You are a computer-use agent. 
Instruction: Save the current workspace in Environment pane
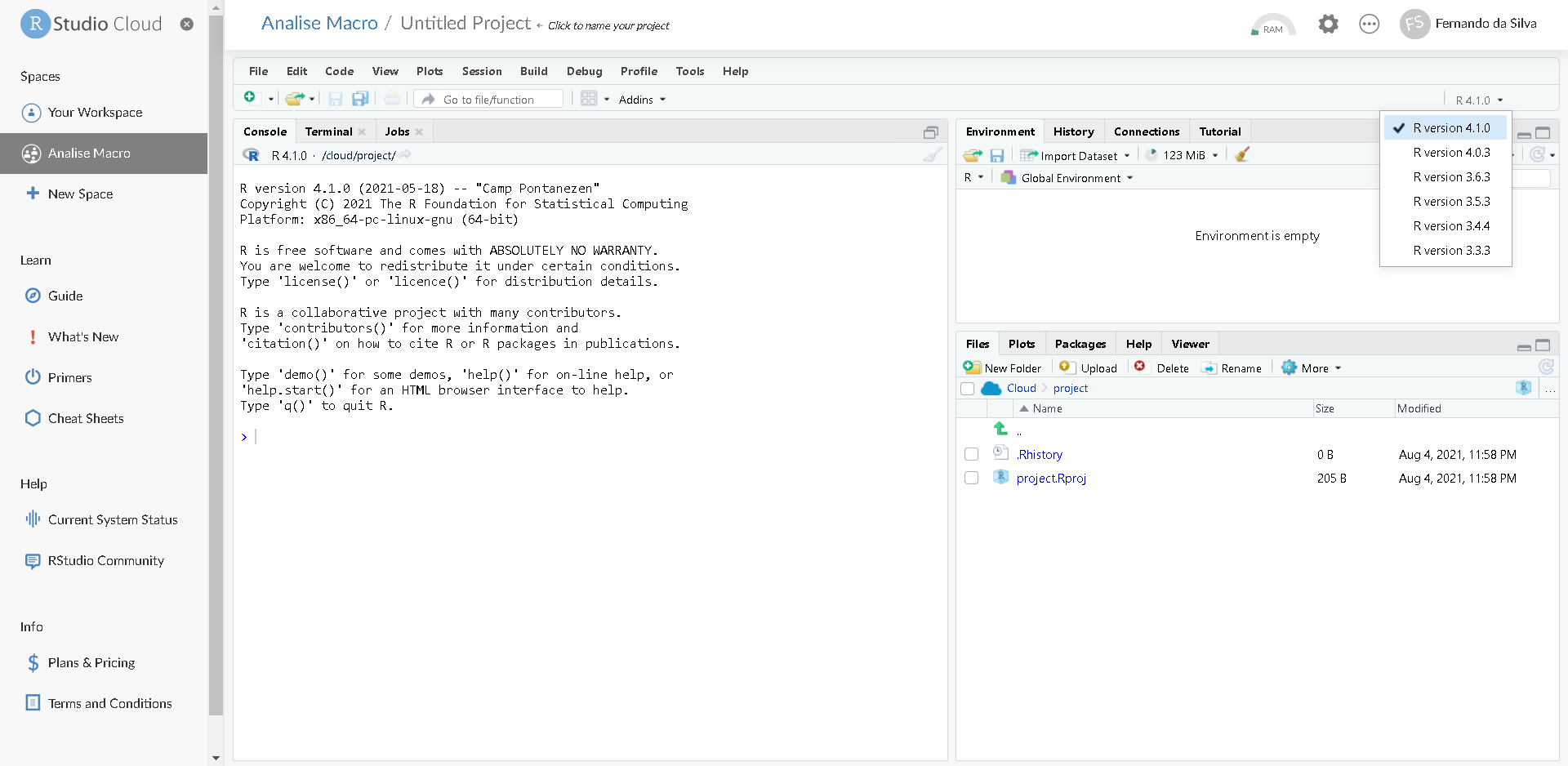coord(997,155)
